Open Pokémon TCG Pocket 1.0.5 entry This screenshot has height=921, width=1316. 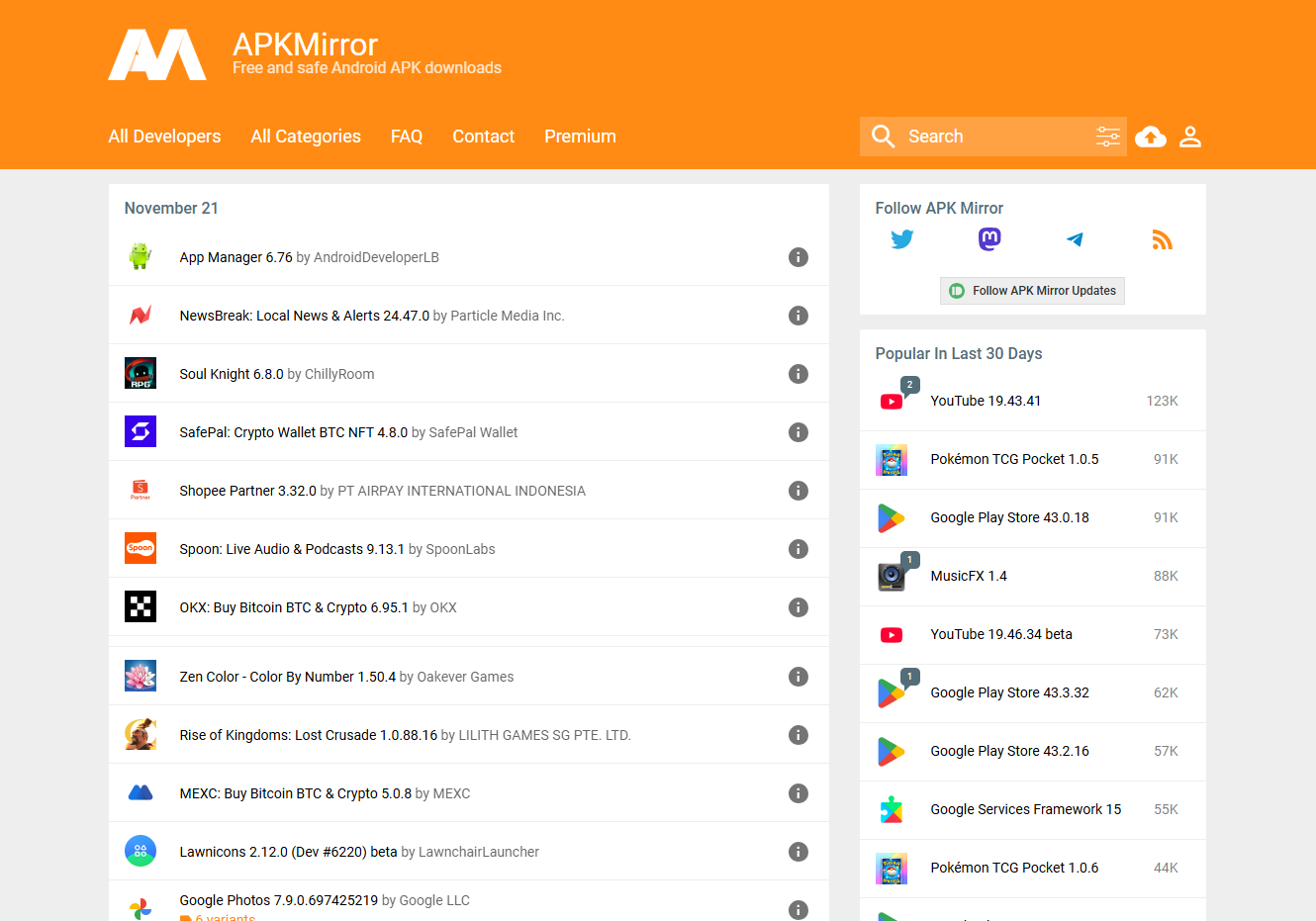point(1014,459)
